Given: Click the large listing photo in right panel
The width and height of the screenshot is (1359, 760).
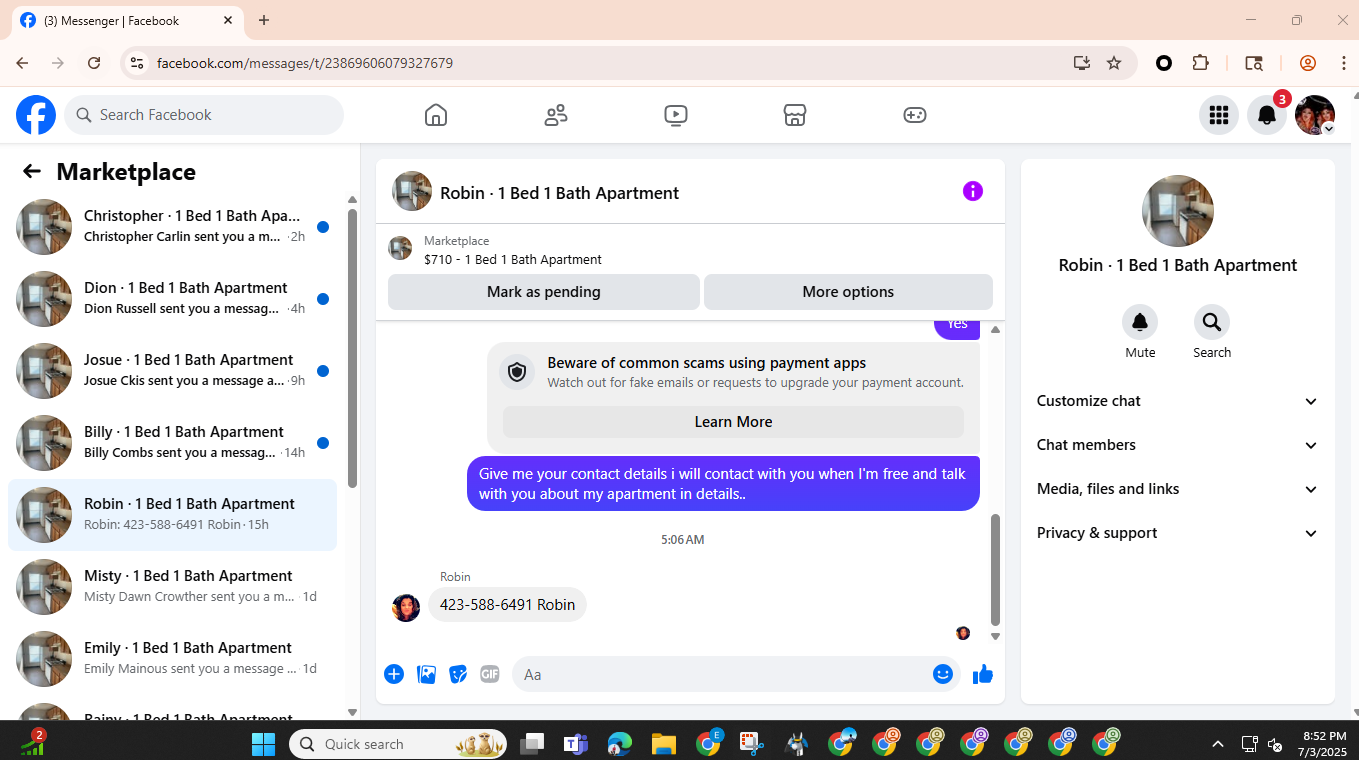Looking at the screenshot, I should (1178, 211).
